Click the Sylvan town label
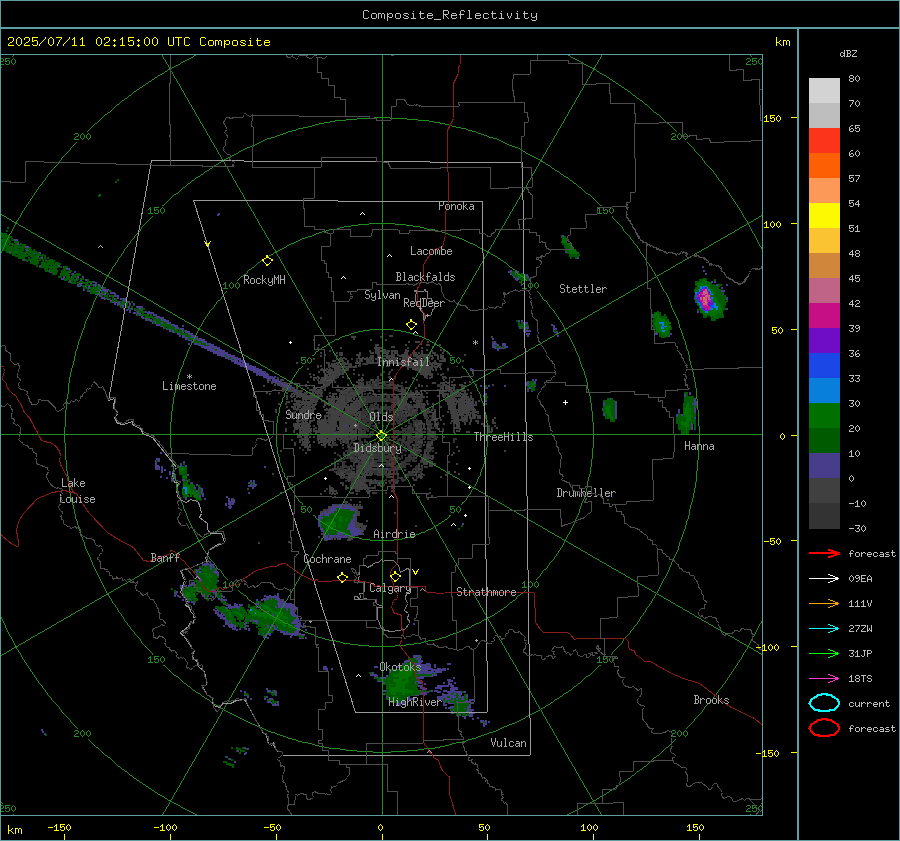Image resolution: width=900 pixels, height=841 pixels. [382, 294]
